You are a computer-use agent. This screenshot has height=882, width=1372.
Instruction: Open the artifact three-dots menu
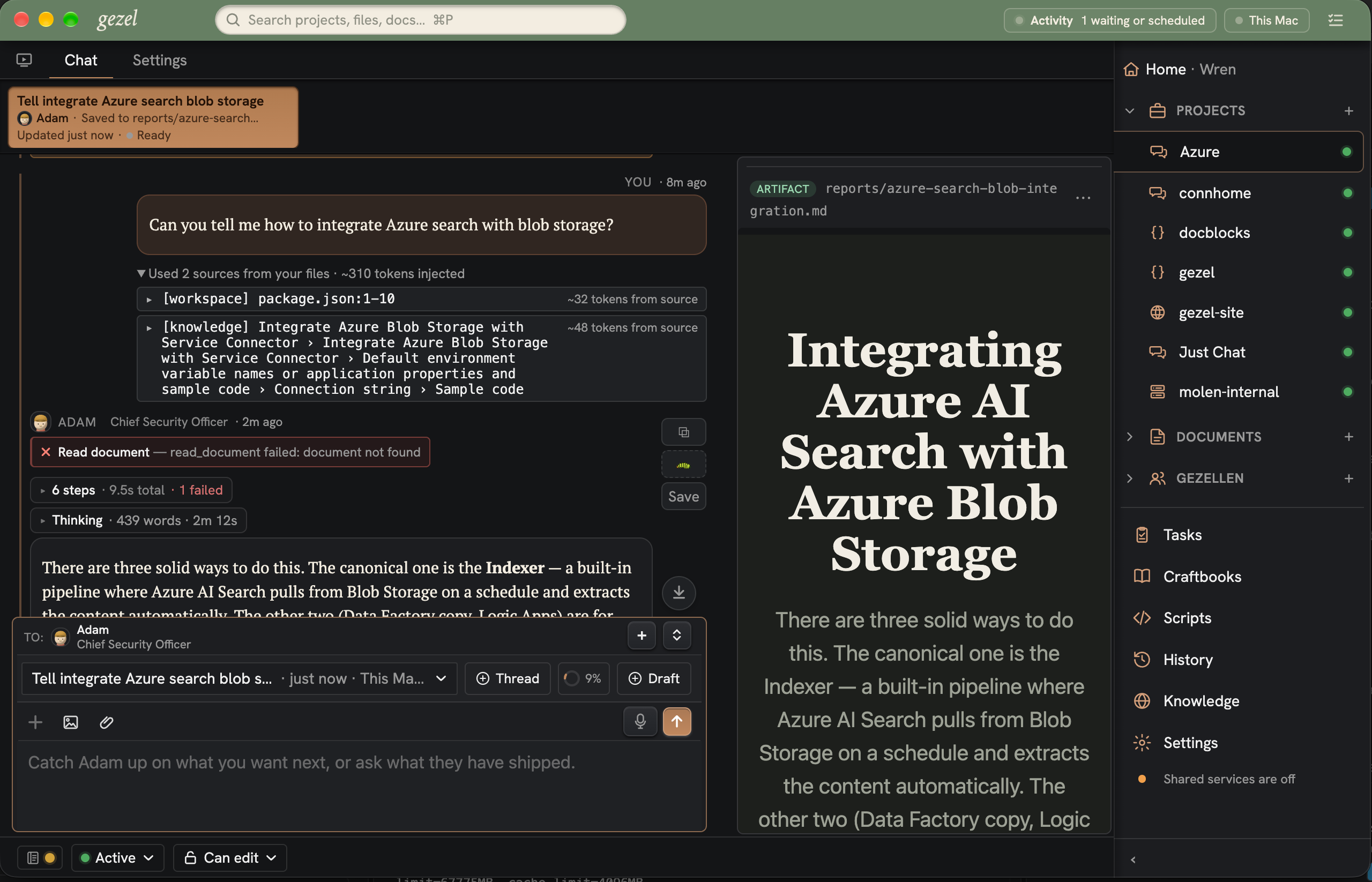pyautogui.click(x=1083, y=198)
